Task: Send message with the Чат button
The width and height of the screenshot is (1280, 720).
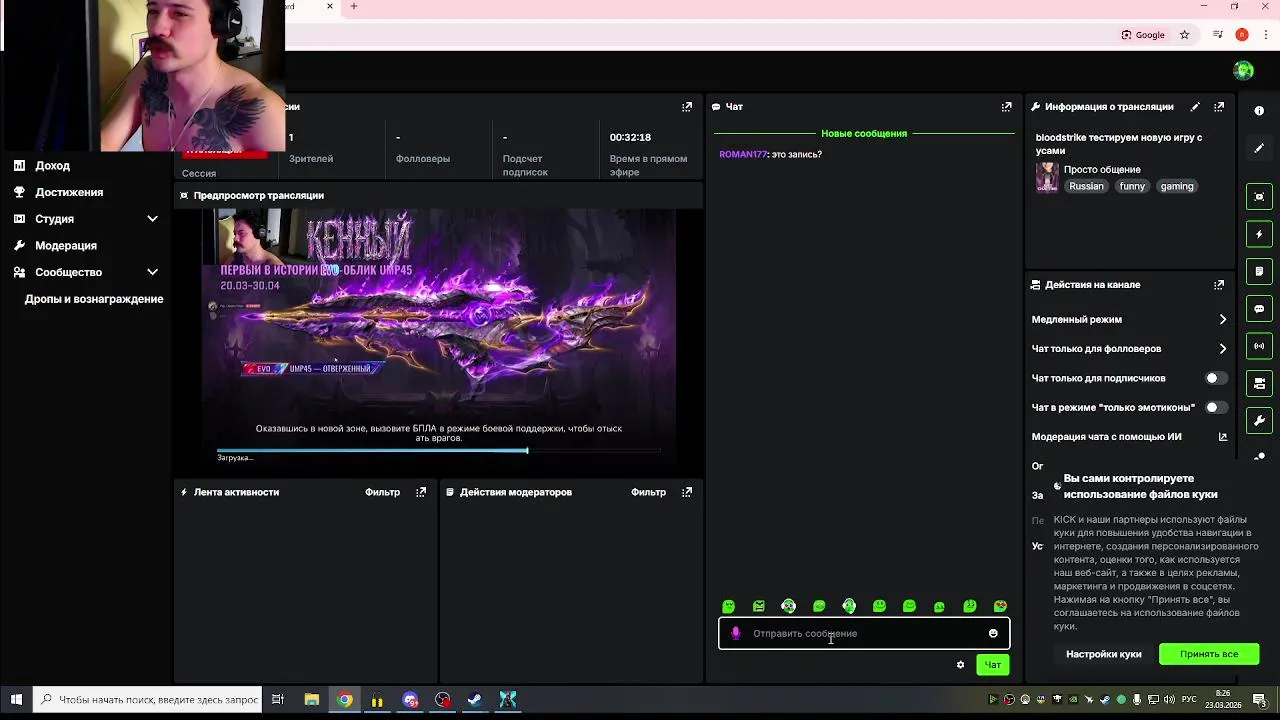Action: click(992, 665)
